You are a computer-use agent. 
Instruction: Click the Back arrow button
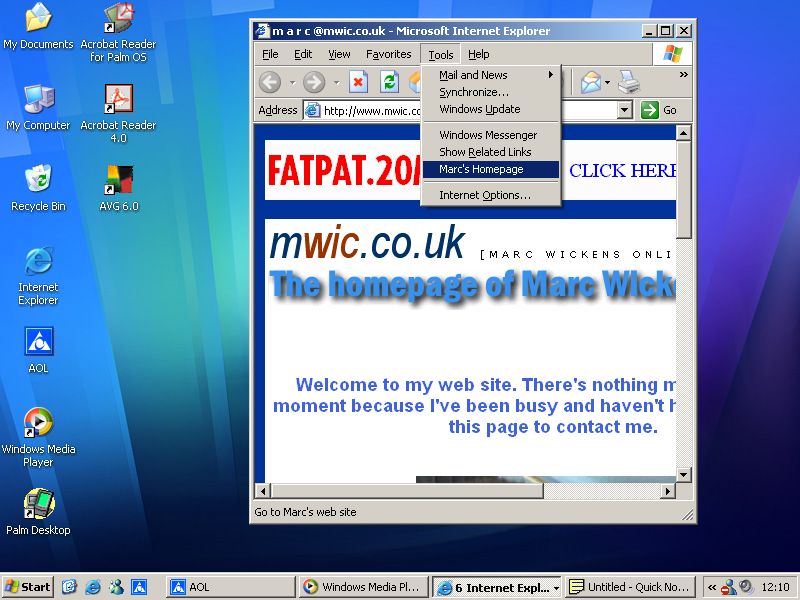click(x=270, y=82)
